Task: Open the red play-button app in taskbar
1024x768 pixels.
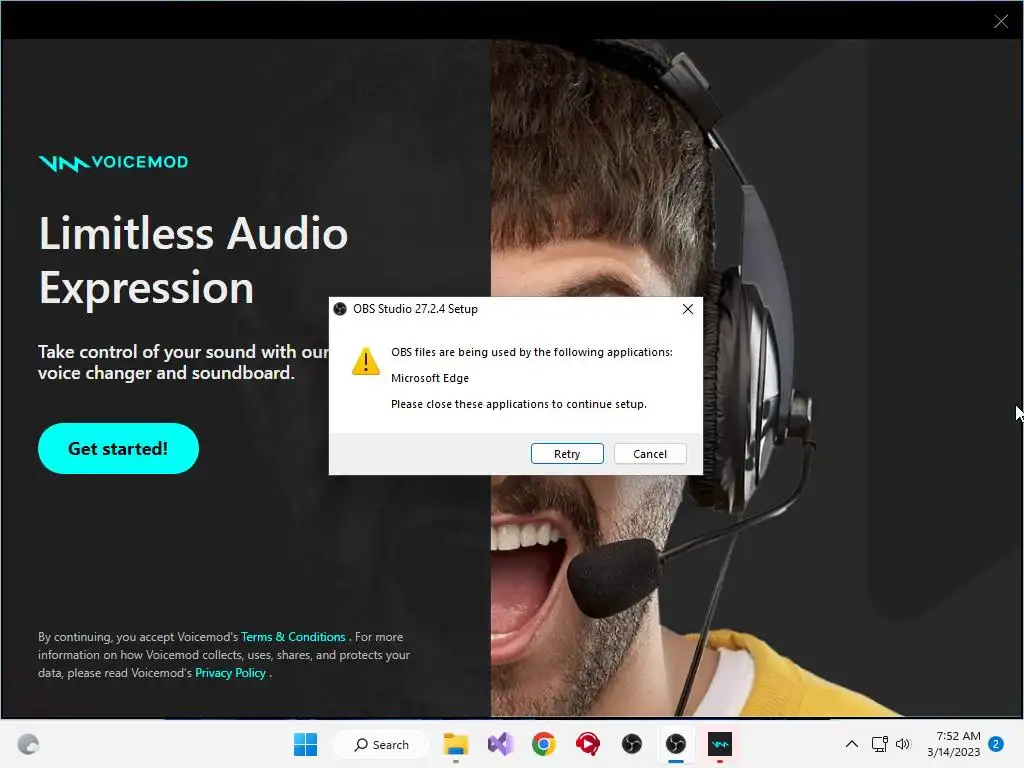Action: coord(588,744)
